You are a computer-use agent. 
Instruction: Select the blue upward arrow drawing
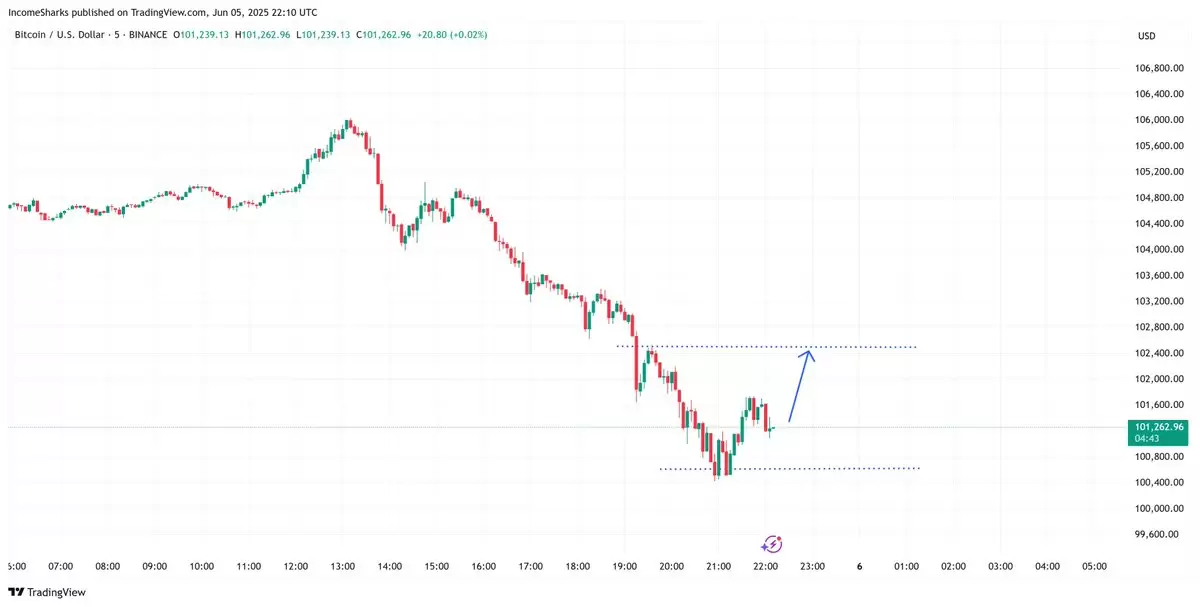pyautogui.click(x=802, y=385)
